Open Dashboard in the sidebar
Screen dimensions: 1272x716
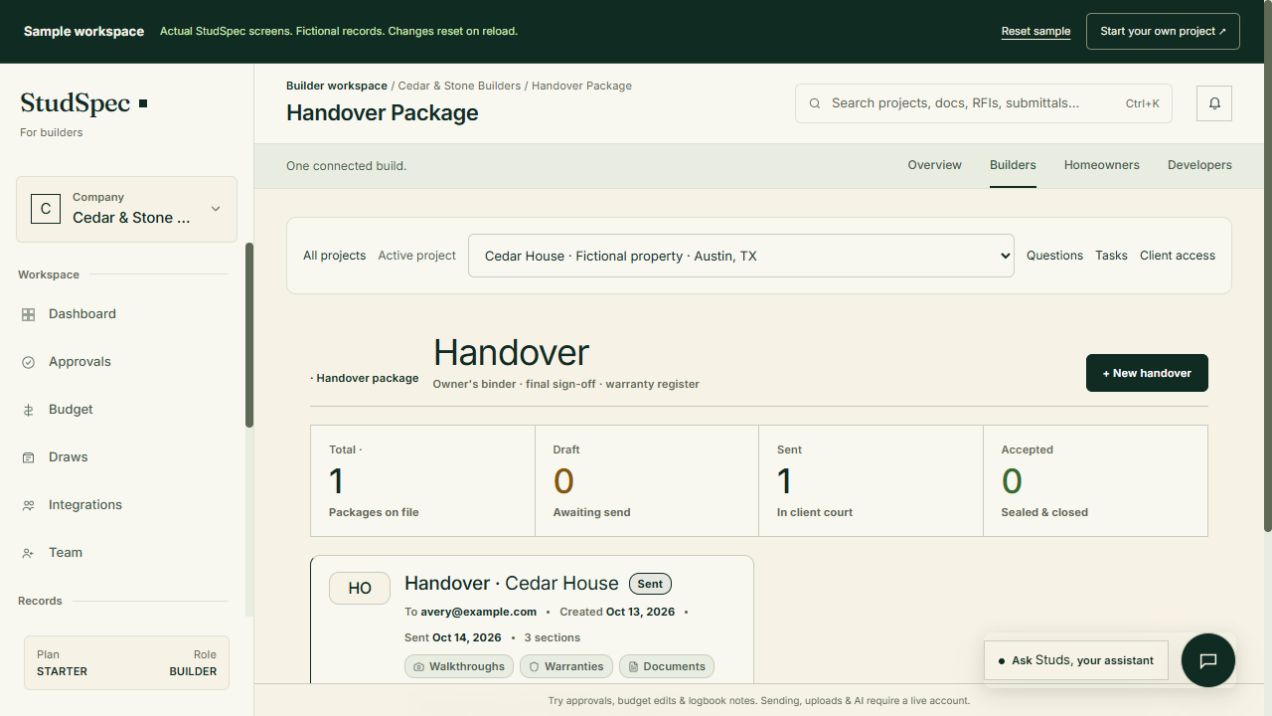(82, 314)
